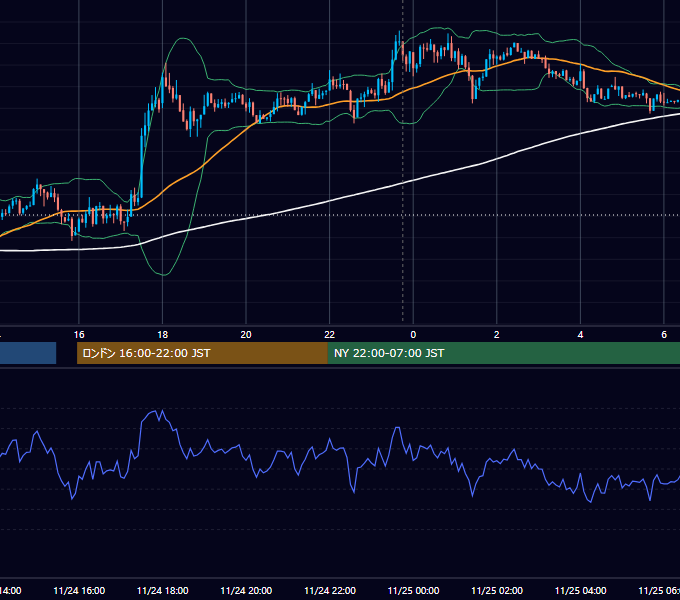The height and width of the screenshot is (600, 680).
Task: Click the 6 hour label on upper axis
Action: (664, 335)
